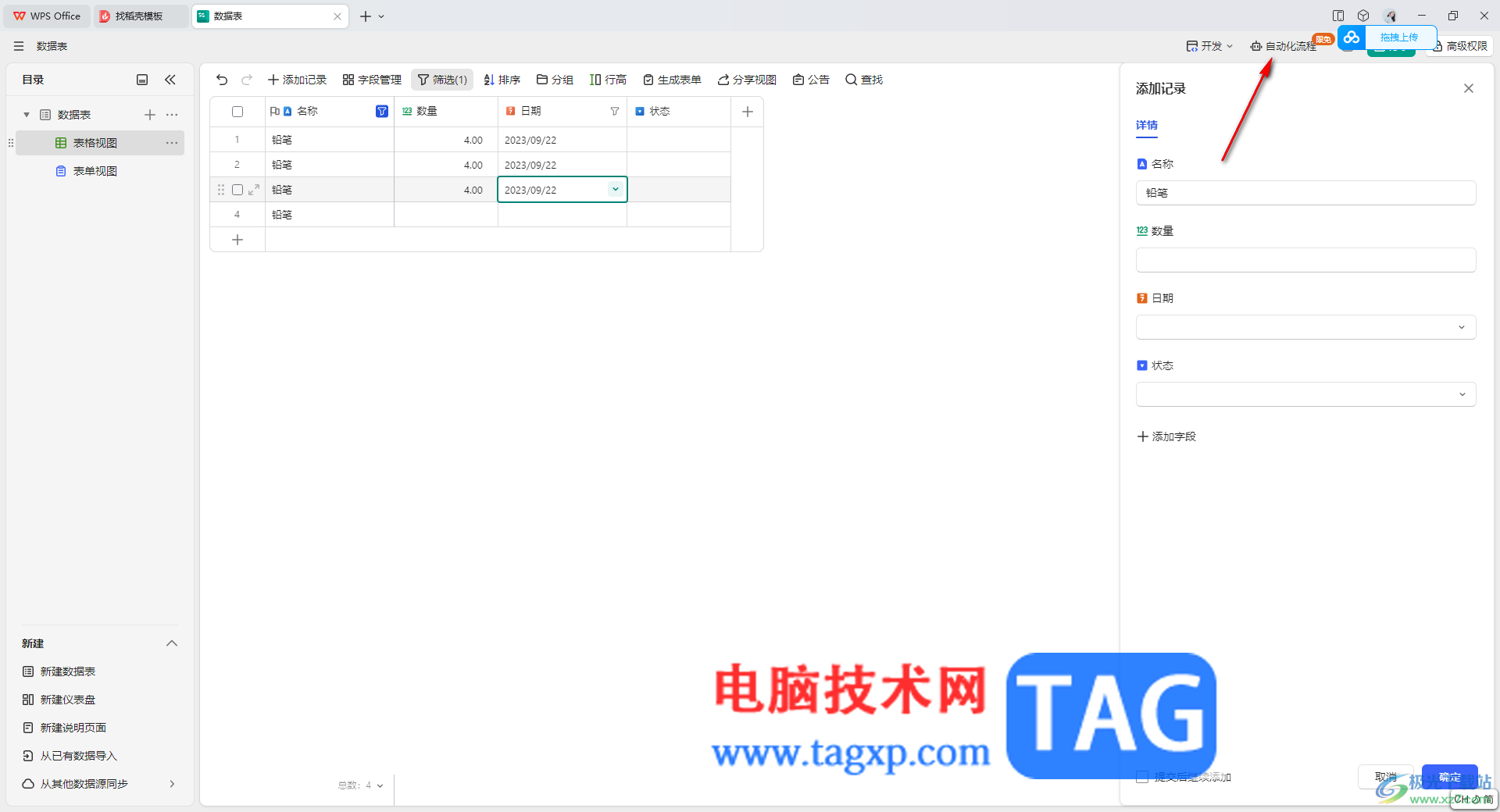This screenshot has width=1500, height=812.
Task: Open the 开发 dropdown menu
Action: 1209,46
